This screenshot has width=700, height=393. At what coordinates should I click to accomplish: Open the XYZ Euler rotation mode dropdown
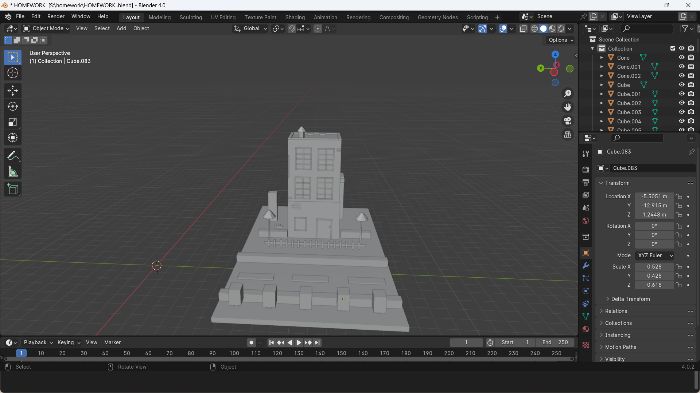[654, 255]
